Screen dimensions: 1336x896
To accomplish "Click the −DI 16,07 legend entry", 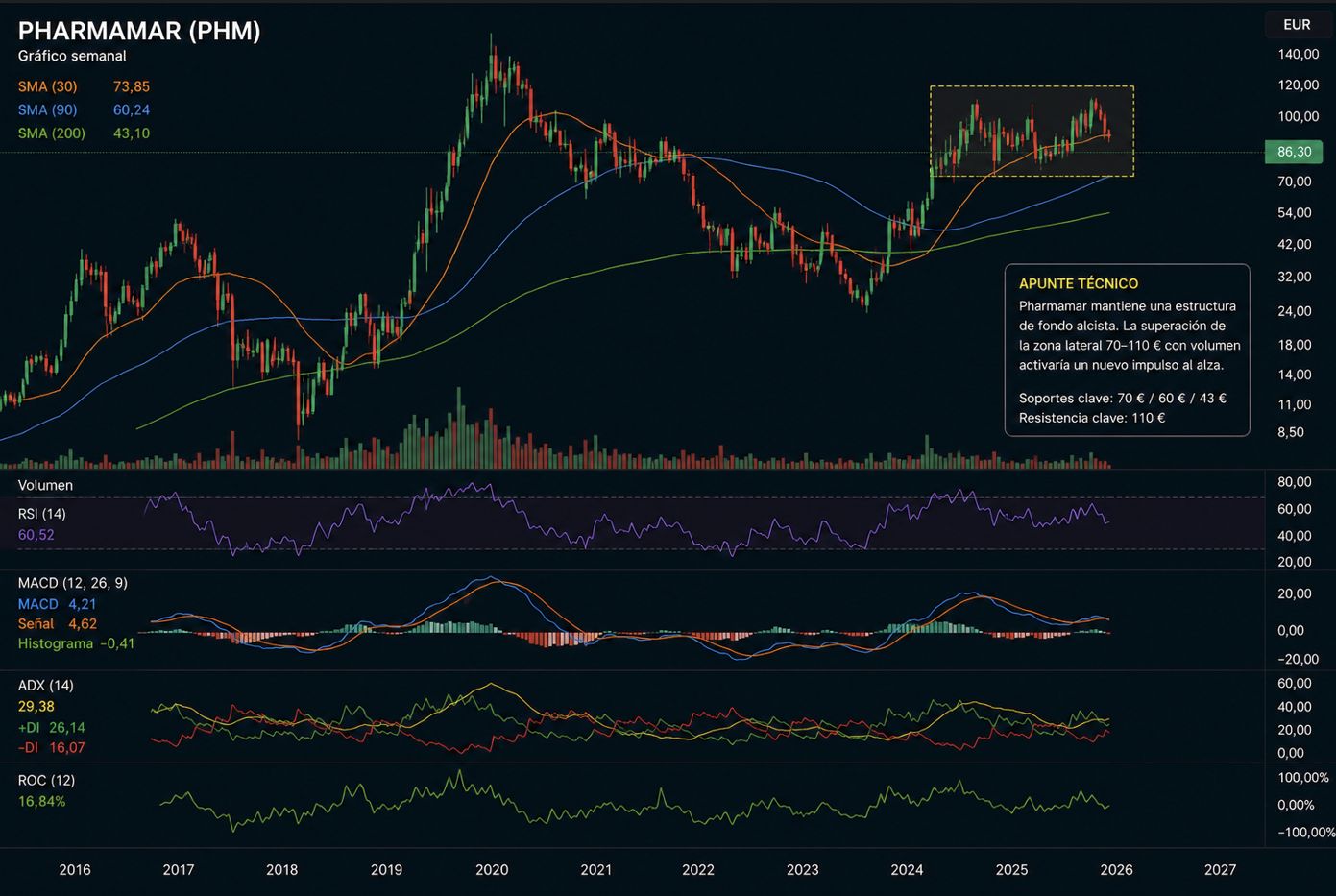I will (52, 748).
